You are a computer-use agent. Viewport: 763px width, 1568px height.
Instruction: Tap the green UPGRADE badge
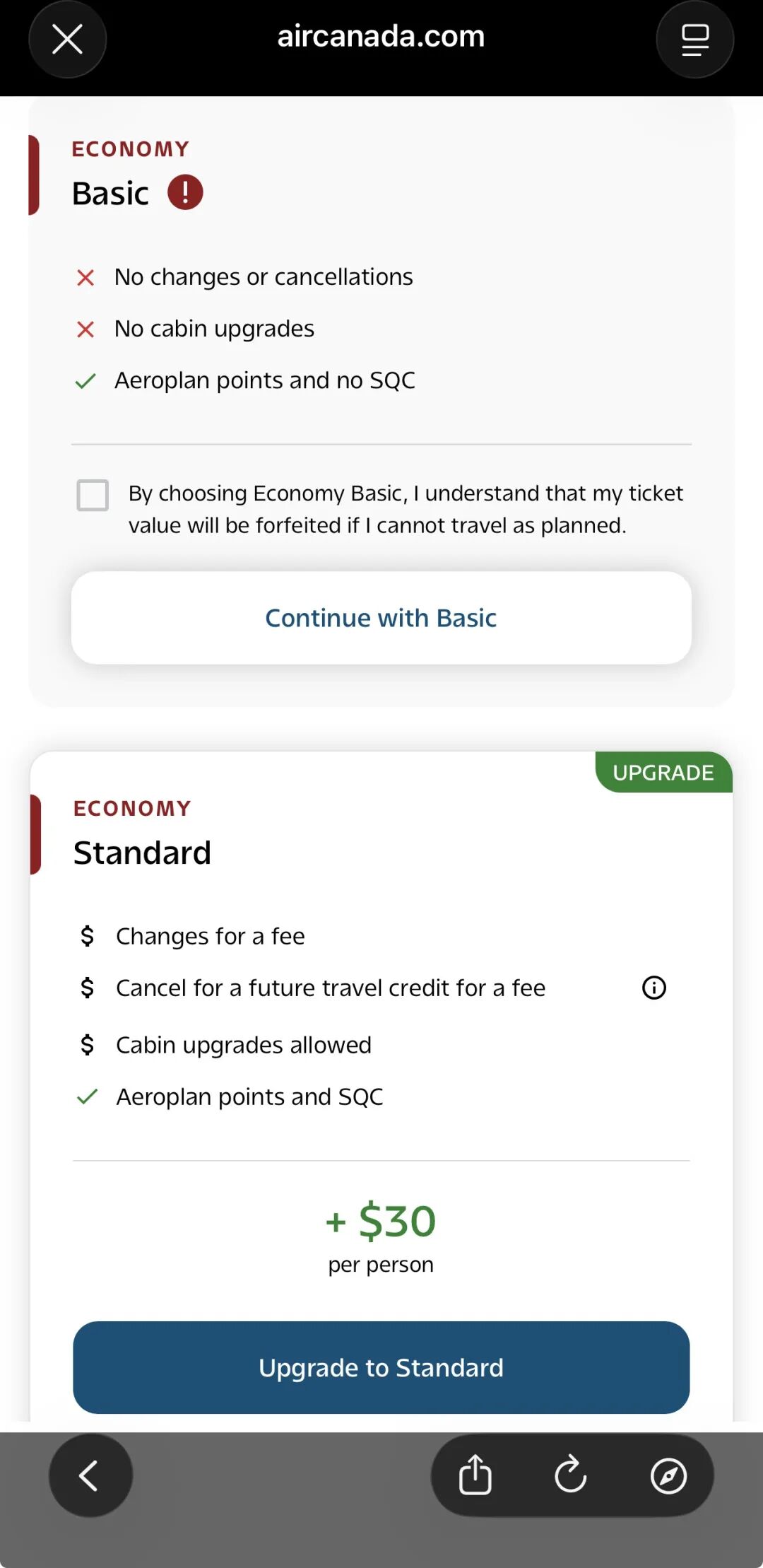click(x=663, y=772)
